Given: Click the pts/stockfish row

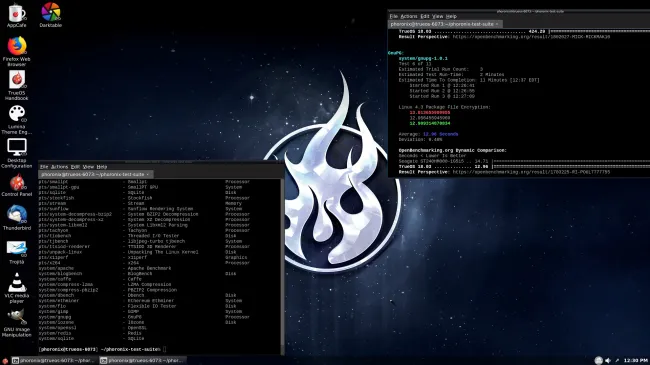Looking at the screenshot, I should [x=144, y=198].
